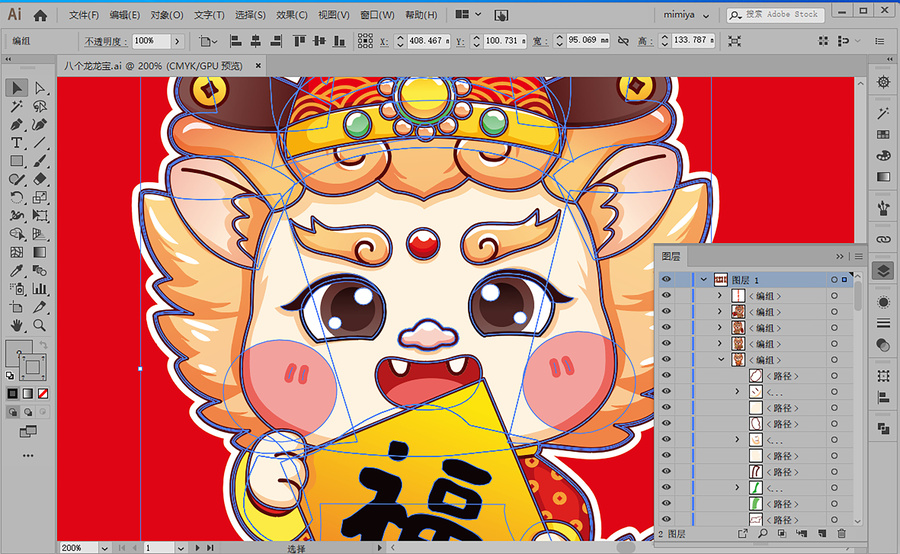
Task: Select the Paintbrush tool
Action: click(x=40, y=161)
